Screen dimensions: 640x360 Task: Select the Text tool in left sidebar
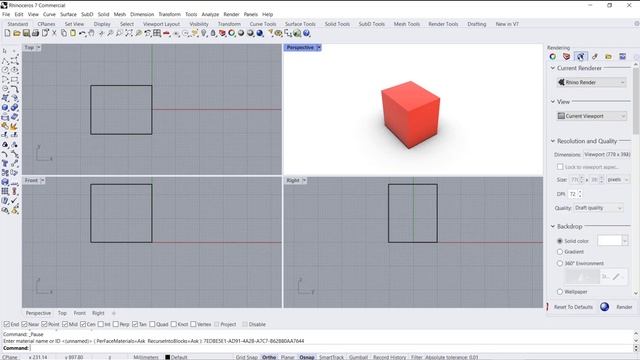(x=5, y=163)
